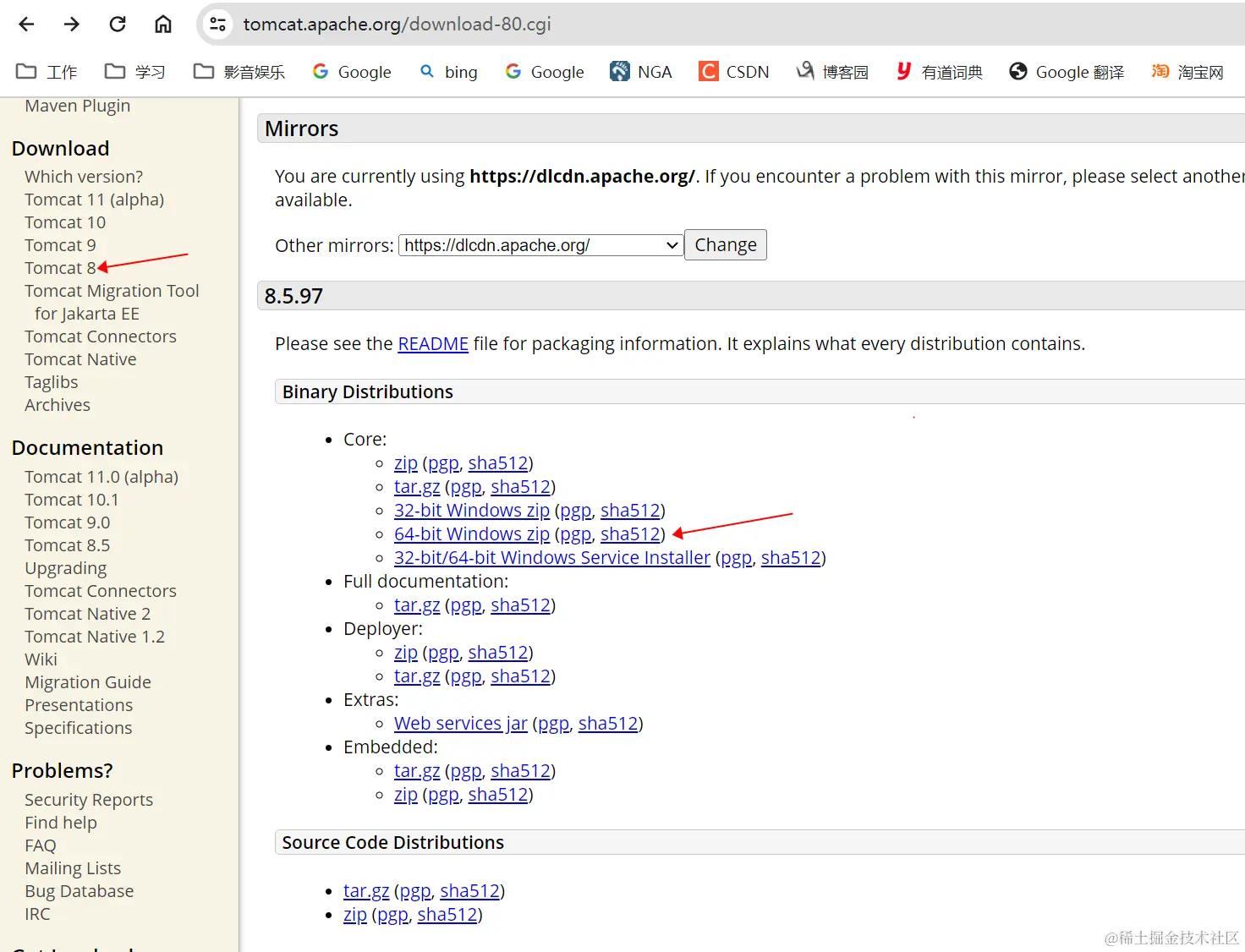The image size is (1245, 952).
Task: Open Which version? sidebar link
Action: (x=84, y=177)
